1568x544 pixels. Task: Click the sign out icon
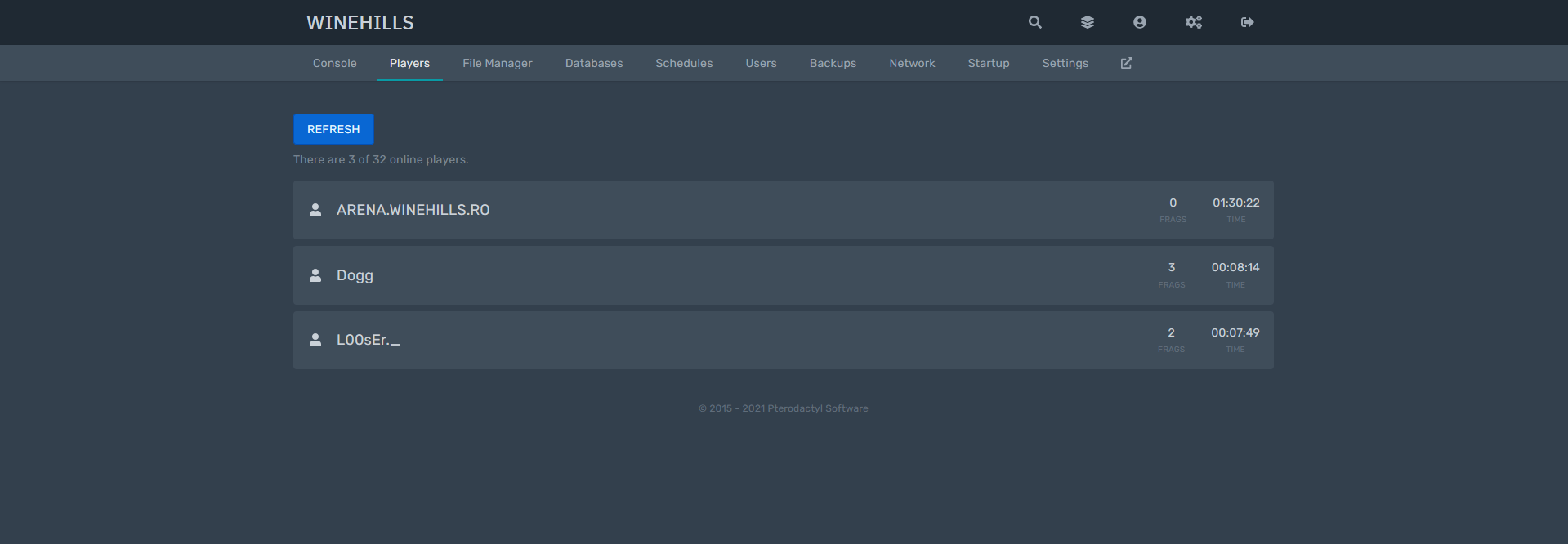coord(1247,22)
